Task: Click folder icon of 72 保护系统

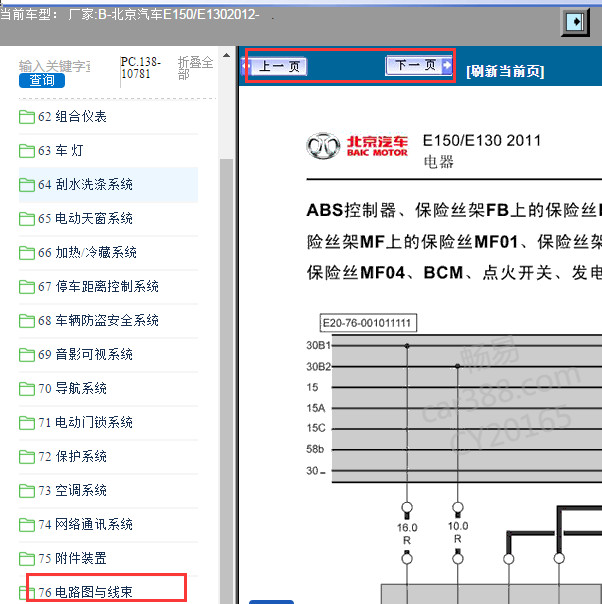Action: point(27,457)
